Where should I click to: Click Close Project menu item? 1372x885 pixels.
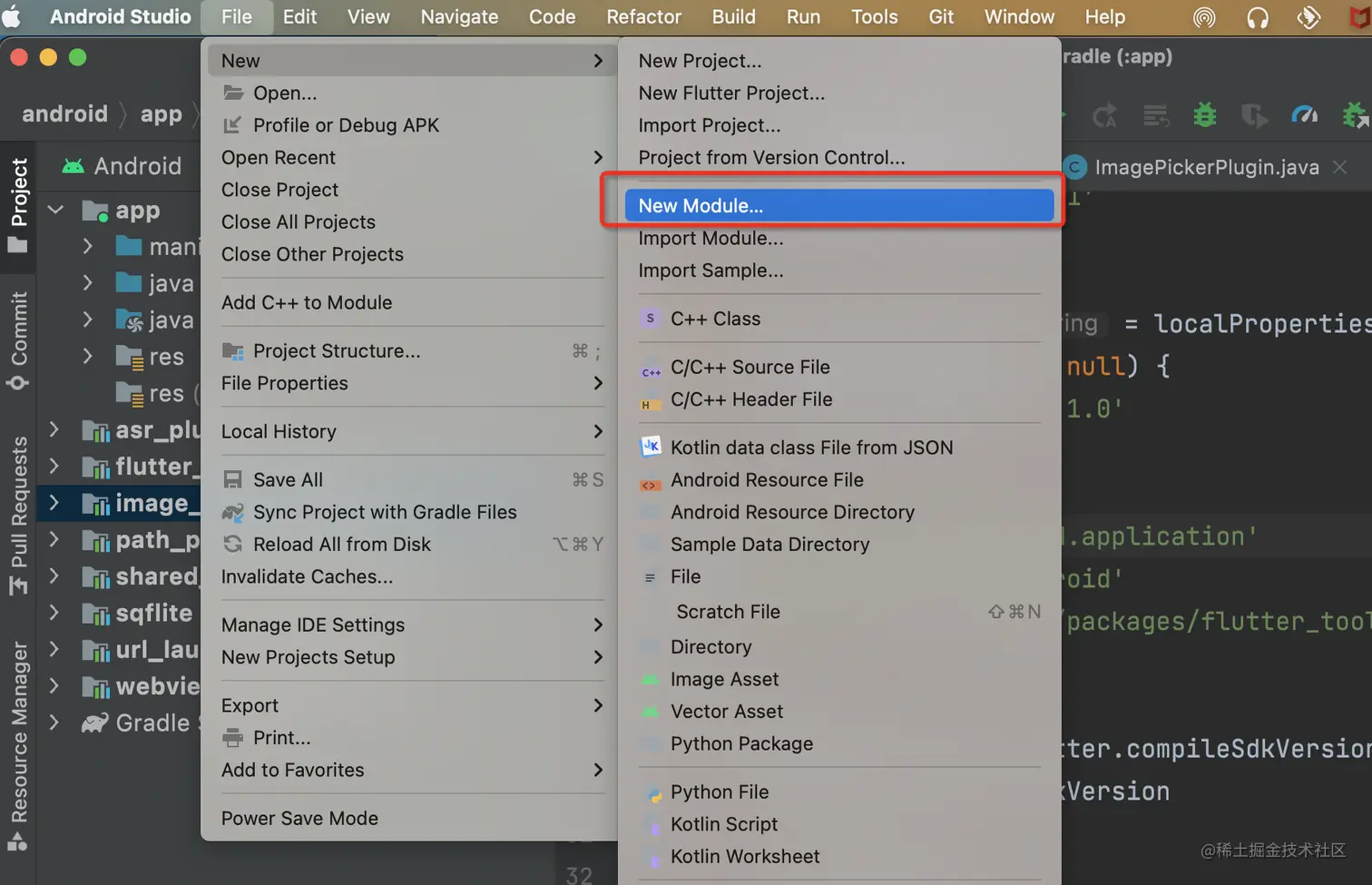click(x=410, y=190)
